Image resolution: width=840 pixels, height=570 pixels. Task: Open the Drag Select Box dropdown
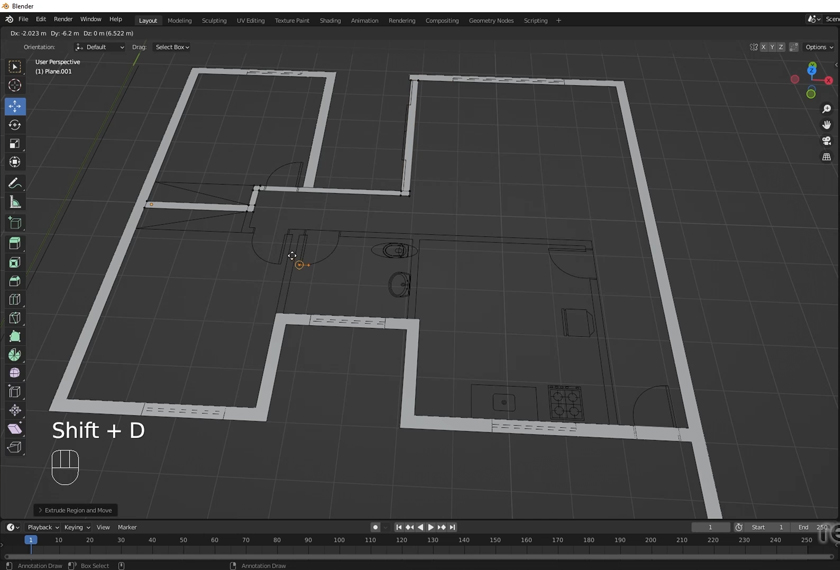pos(172,47)
